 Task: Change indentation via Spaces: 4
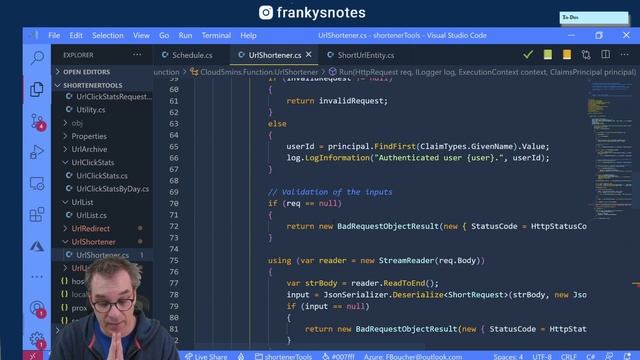pos(508,356)
